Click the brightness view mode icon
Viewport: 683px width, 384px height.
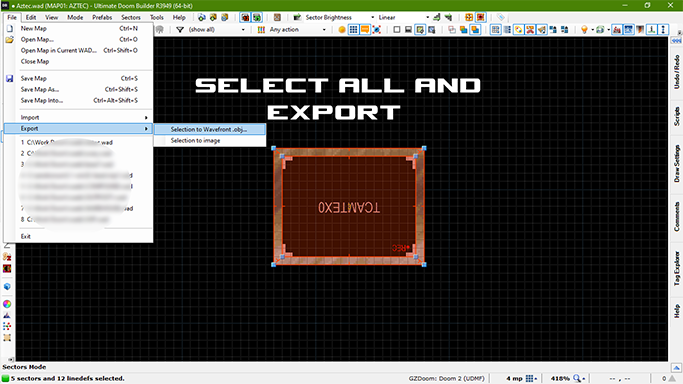coord(408,30)
